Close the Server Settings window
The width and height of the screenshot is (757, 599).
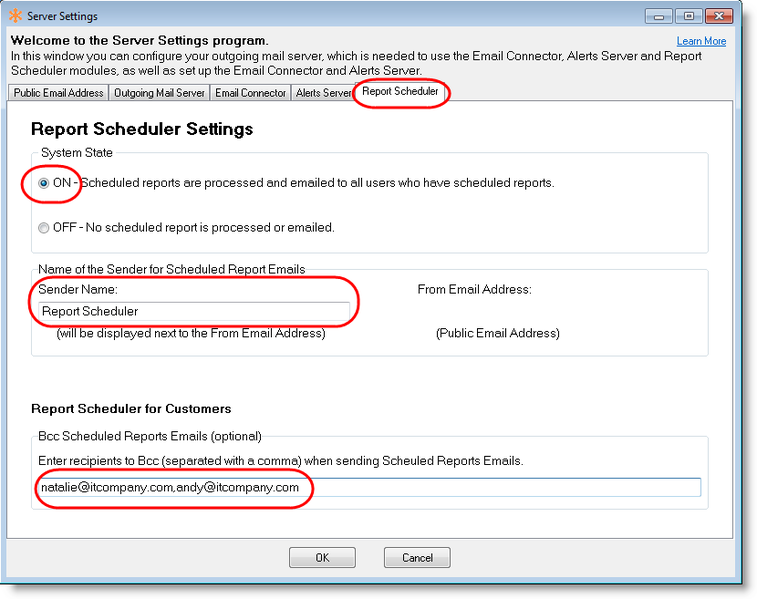pyautogui.click(x=719, y=15)
